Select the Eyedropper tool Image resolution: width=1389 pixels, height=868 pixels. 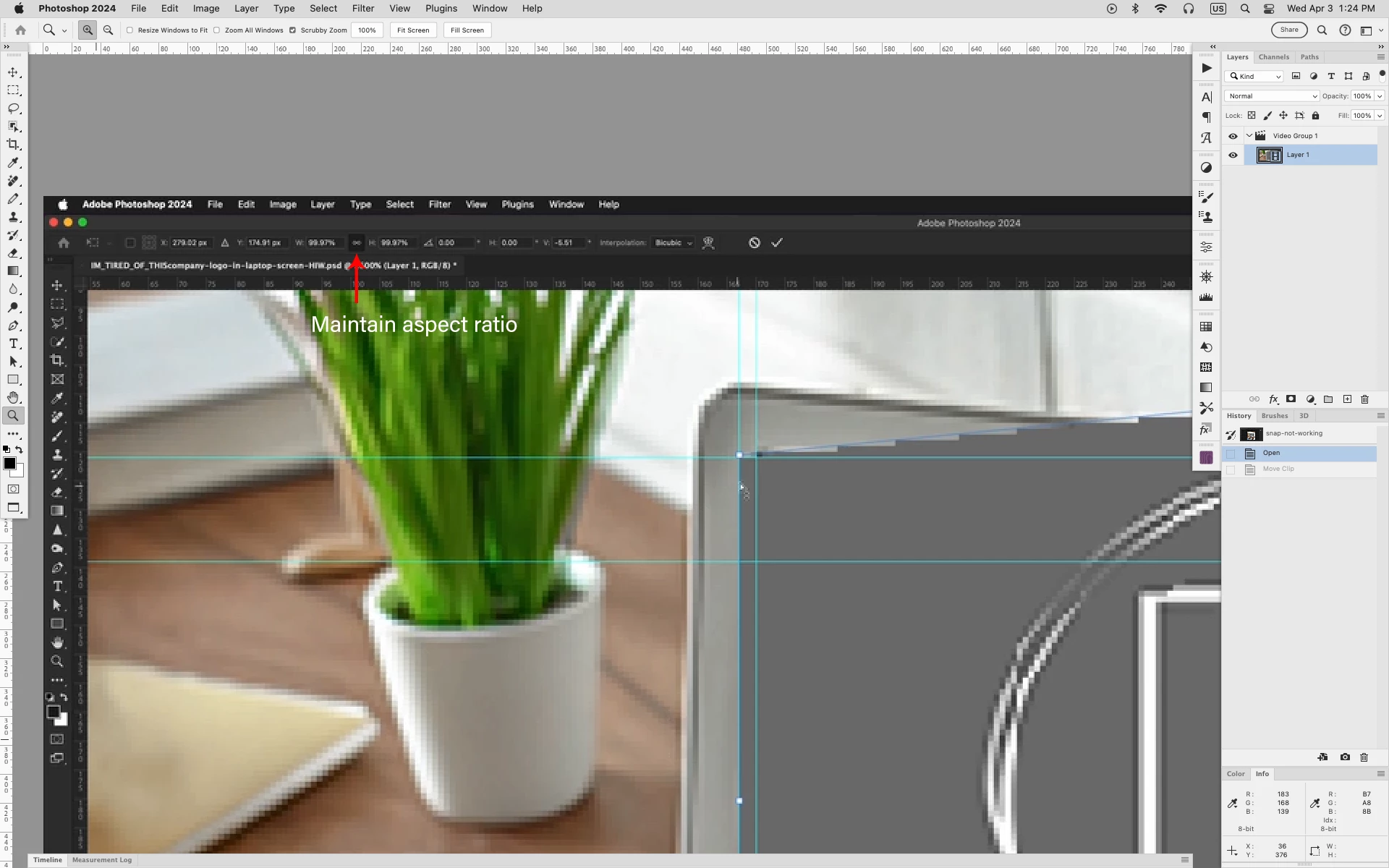[13, 163]
